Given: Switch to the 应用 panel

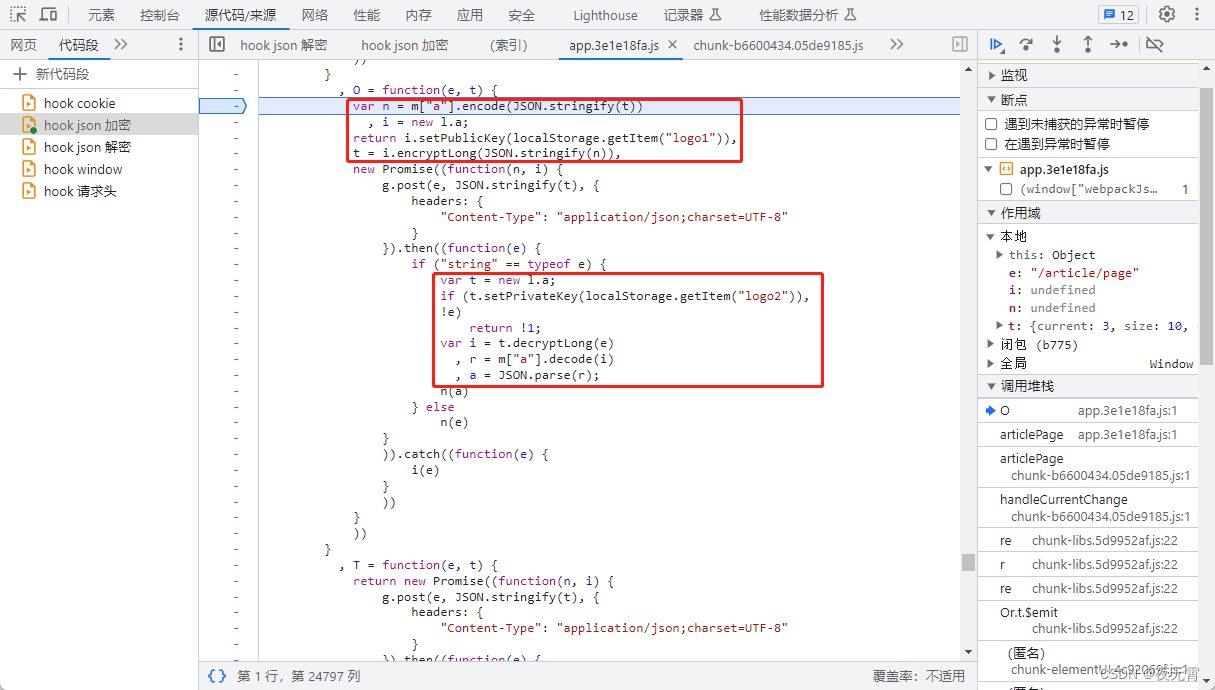Looking at the screenshot, I should 470,15.
